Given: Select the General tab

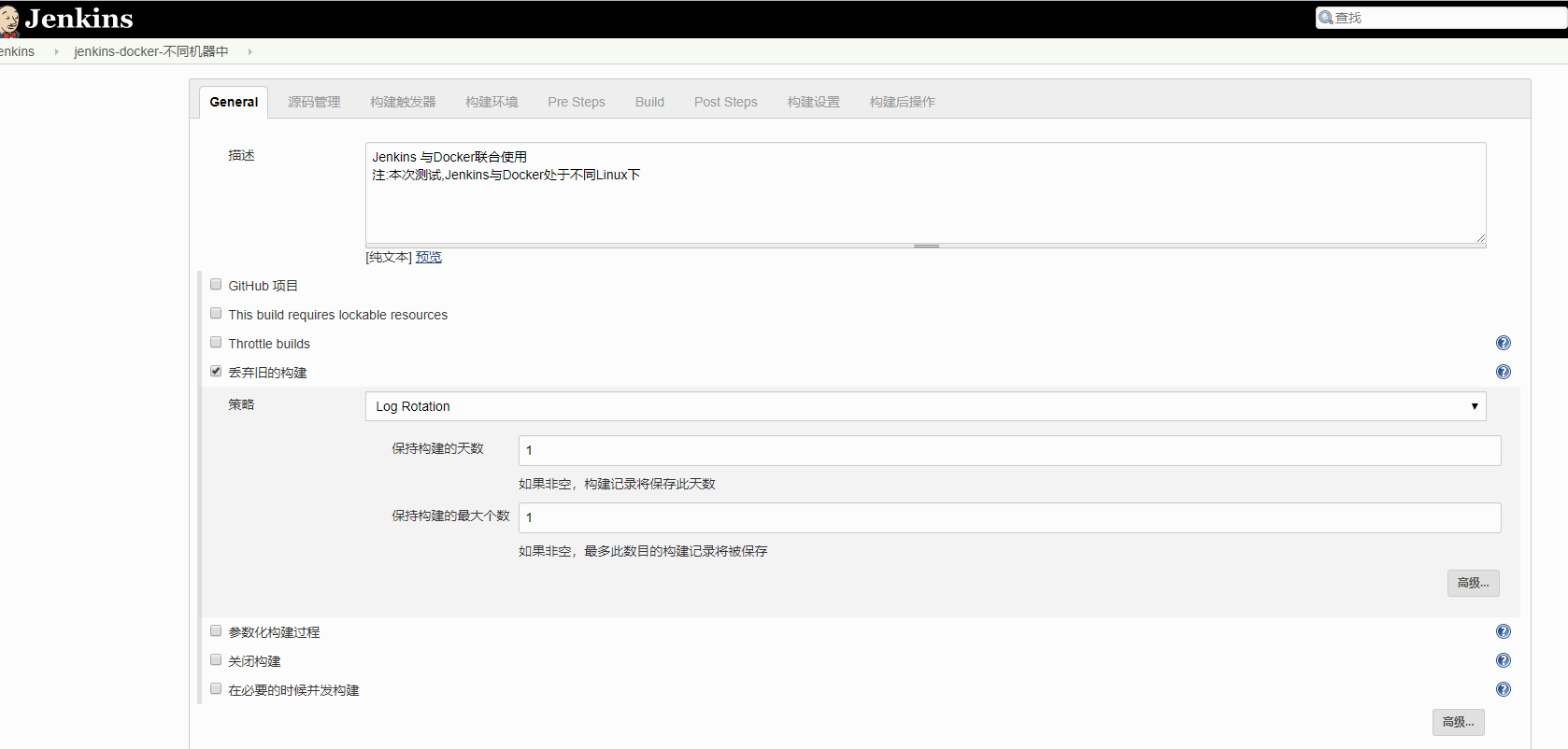Looking at the screenshot, I should point(234,102).
